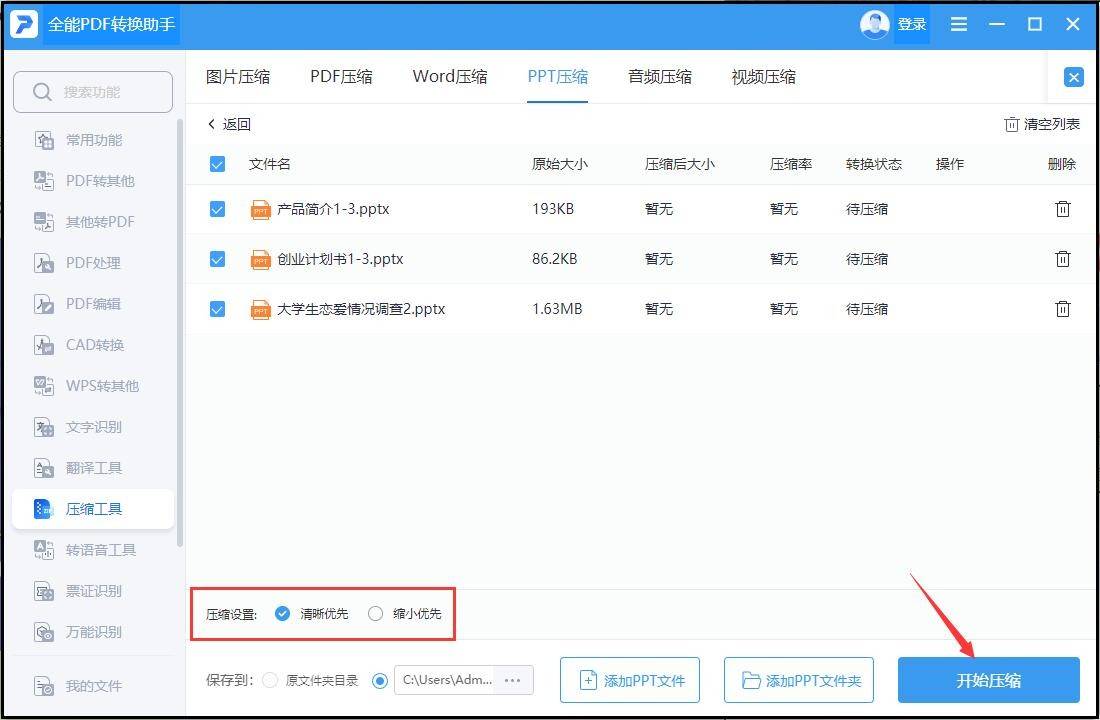Click the 搜索功能 search field
1100x720 pixels.
pos(93,91)
